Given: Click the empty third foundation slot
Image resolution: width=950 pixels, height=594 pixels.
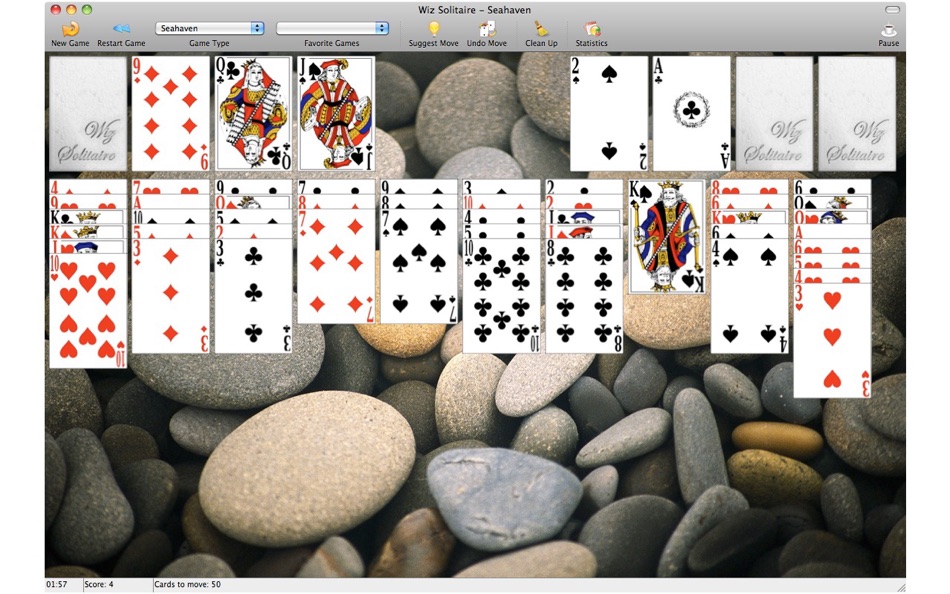Looking at the screenshot, I should click(774, 113).
